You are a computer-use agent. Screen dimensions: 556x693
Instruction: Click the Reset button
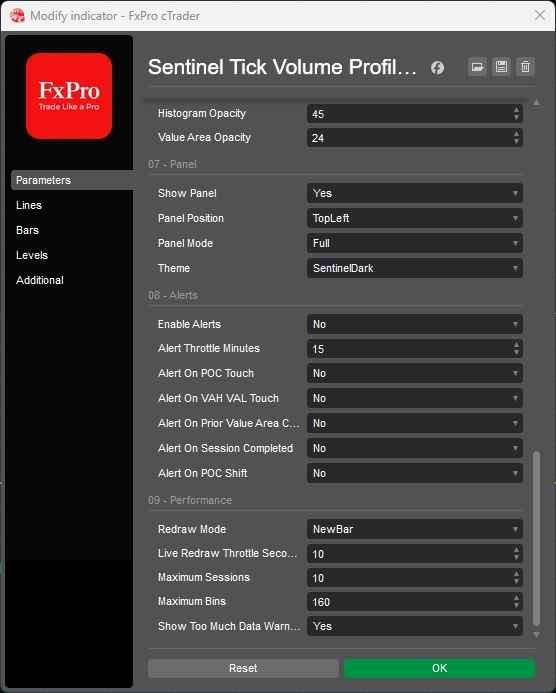(243, 668)
